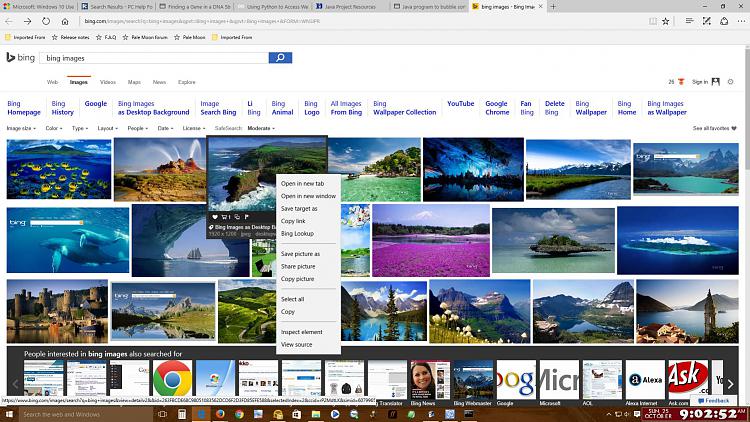Click the Bing search text field

[x=154, y=58]
